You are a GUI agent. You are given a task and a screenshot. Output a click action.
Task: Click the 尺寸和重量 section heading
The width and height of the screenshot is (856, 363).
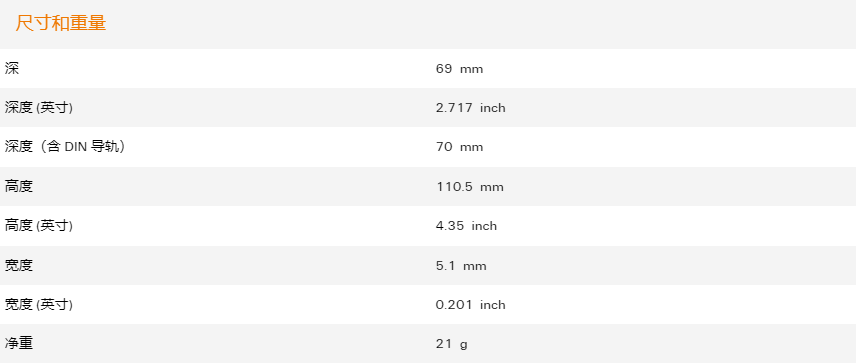pos(61,23)
